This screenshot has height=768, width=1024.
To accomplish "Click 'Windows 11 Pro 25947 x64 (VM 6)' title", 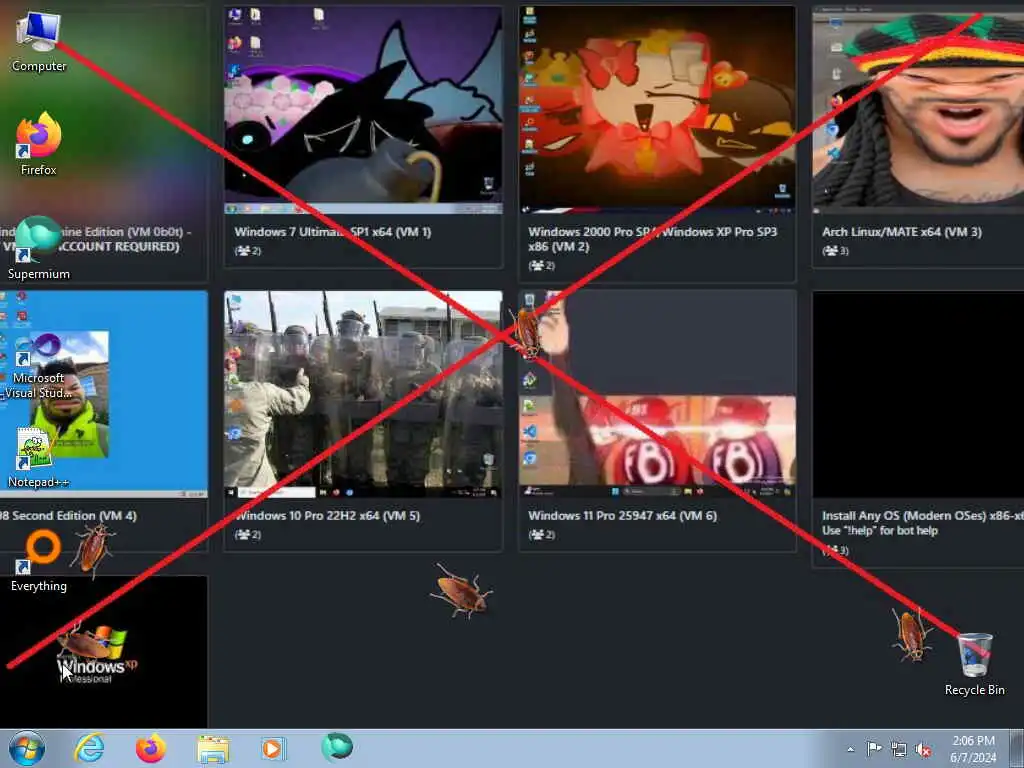I will tap(622, 516).
